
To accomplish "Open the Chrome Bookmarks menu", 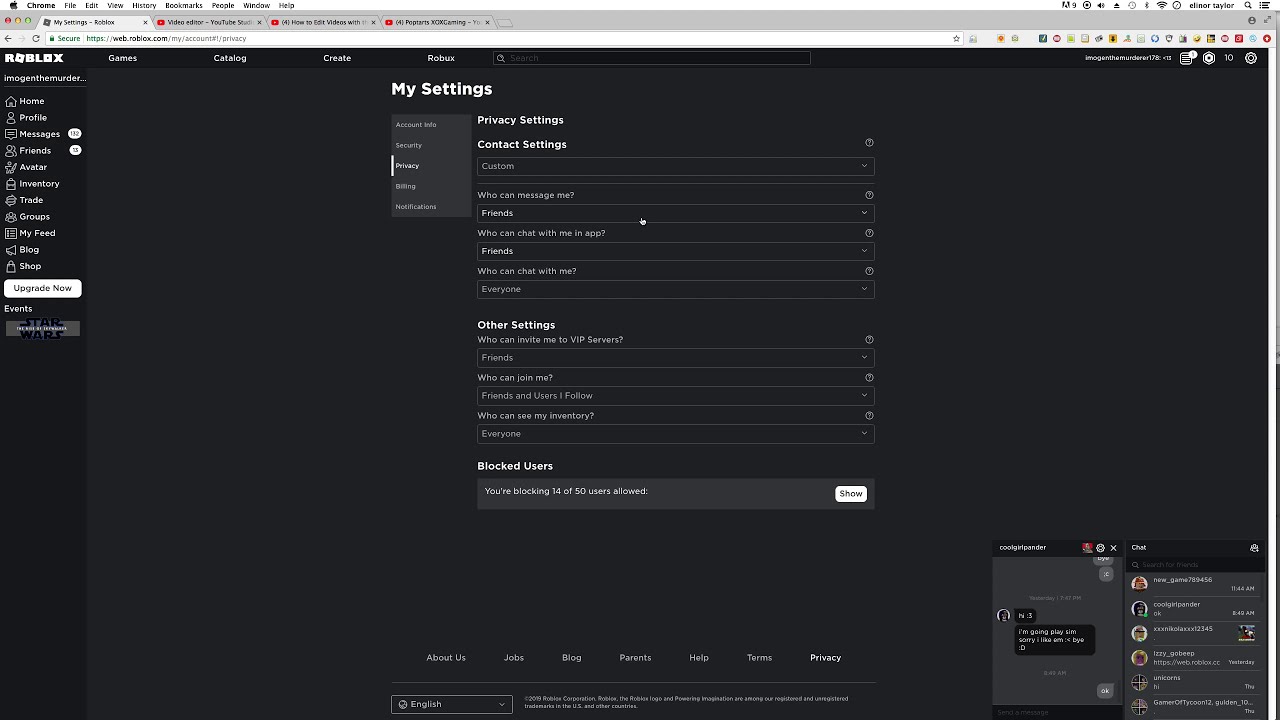I will (183, 5).
